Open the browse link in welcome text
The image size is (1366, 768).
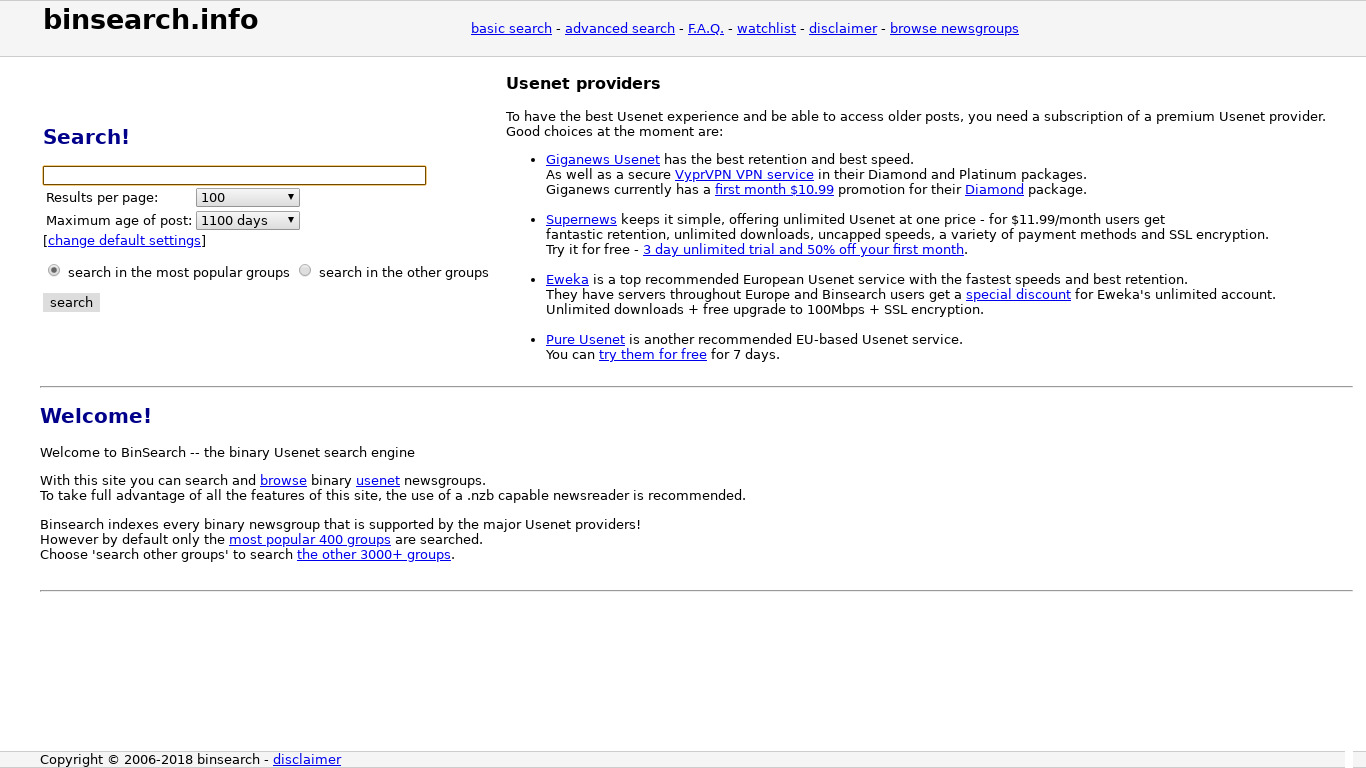coord(283,481)
